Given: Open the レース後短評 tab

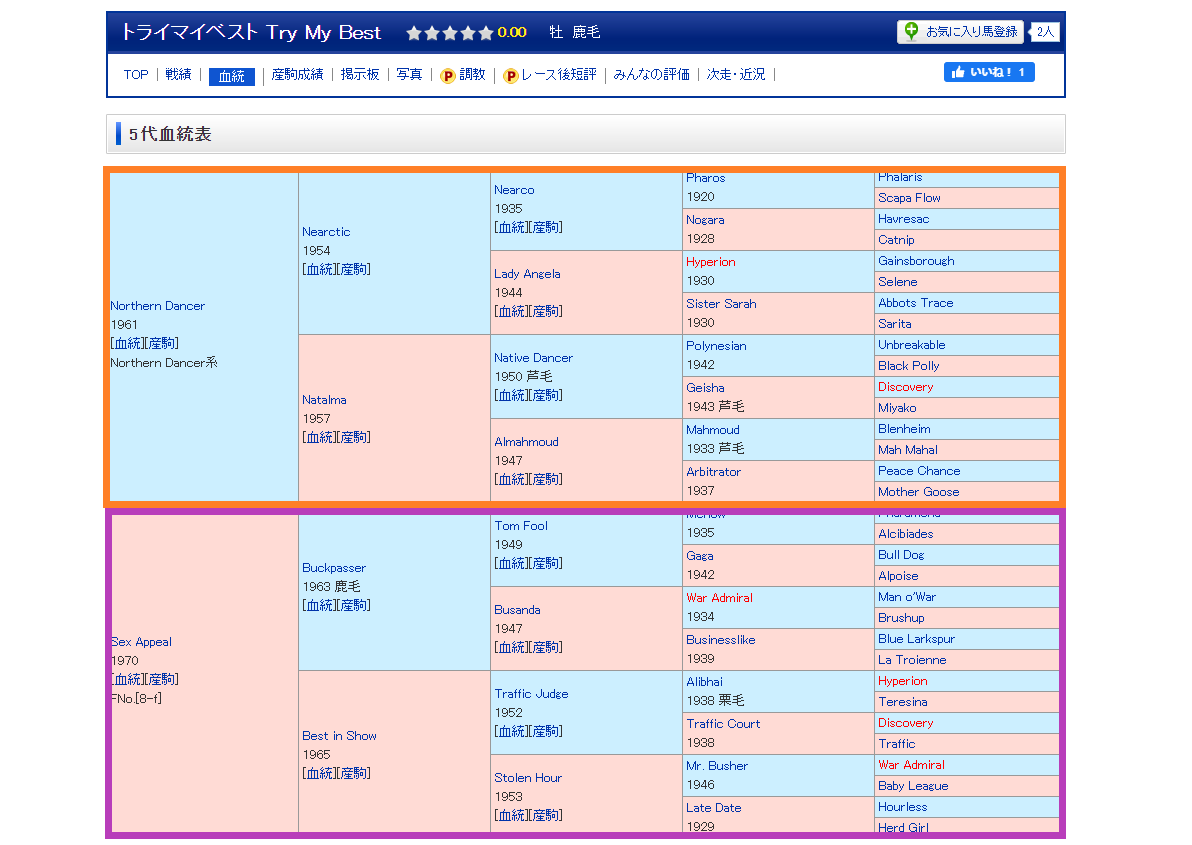Looking at the screenshot, I should [559, 74].
